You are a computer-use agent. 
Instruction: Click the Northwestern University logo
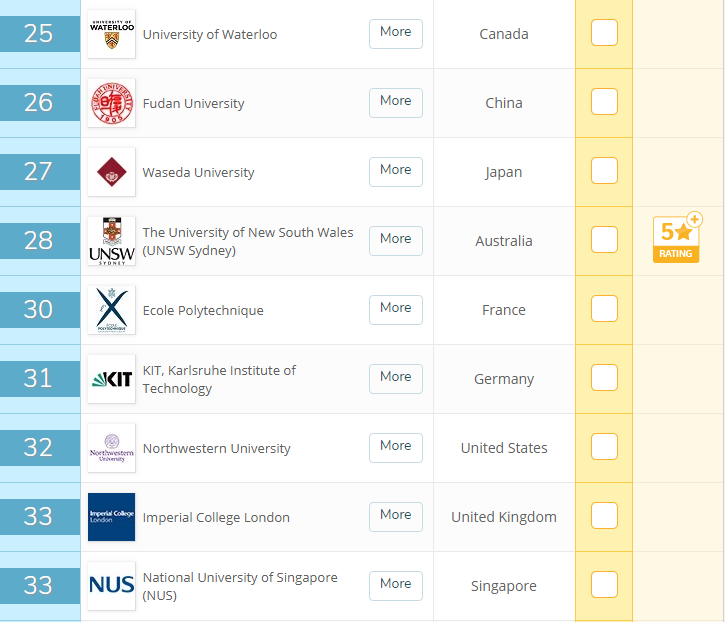point(111,448)
